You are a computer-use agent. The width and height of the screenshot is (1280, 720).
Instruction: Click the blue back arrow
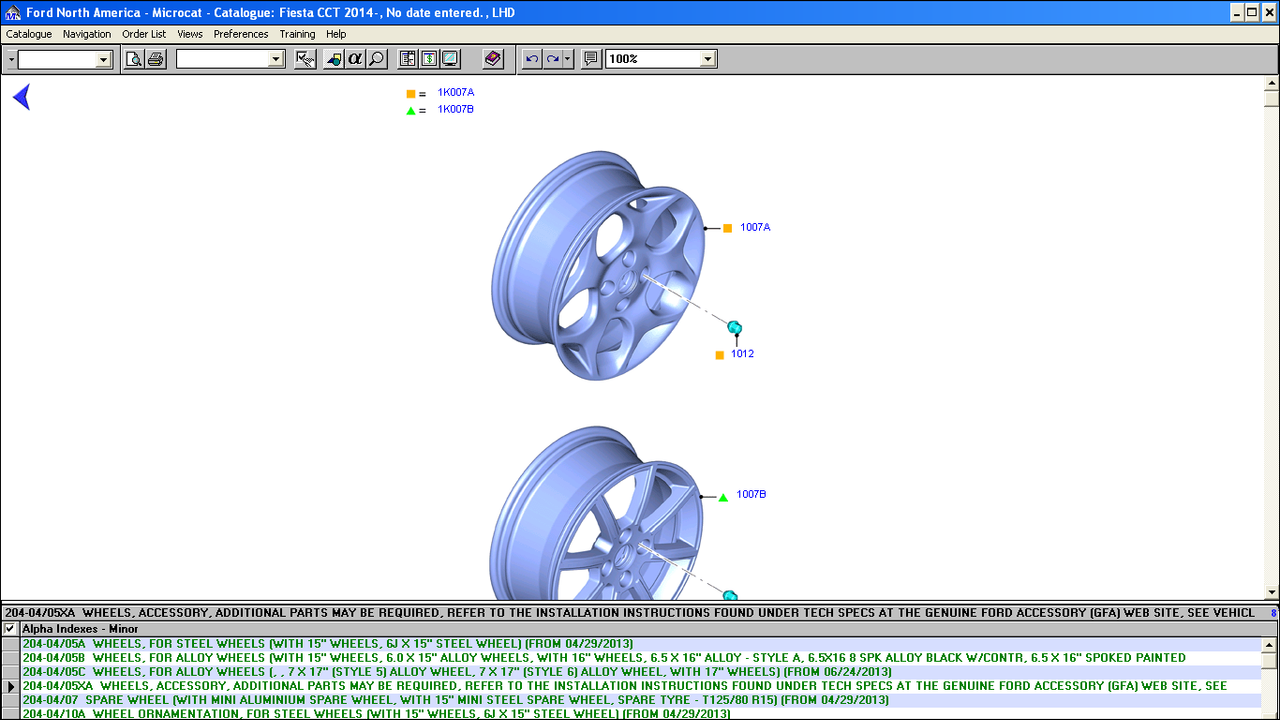[21, 97]
